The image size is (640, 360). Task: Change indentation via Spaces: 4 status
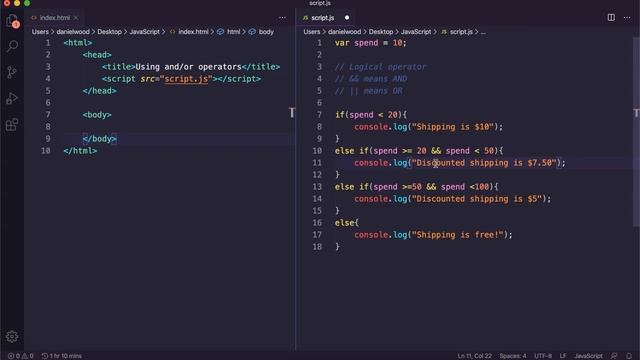click(513, 356)
